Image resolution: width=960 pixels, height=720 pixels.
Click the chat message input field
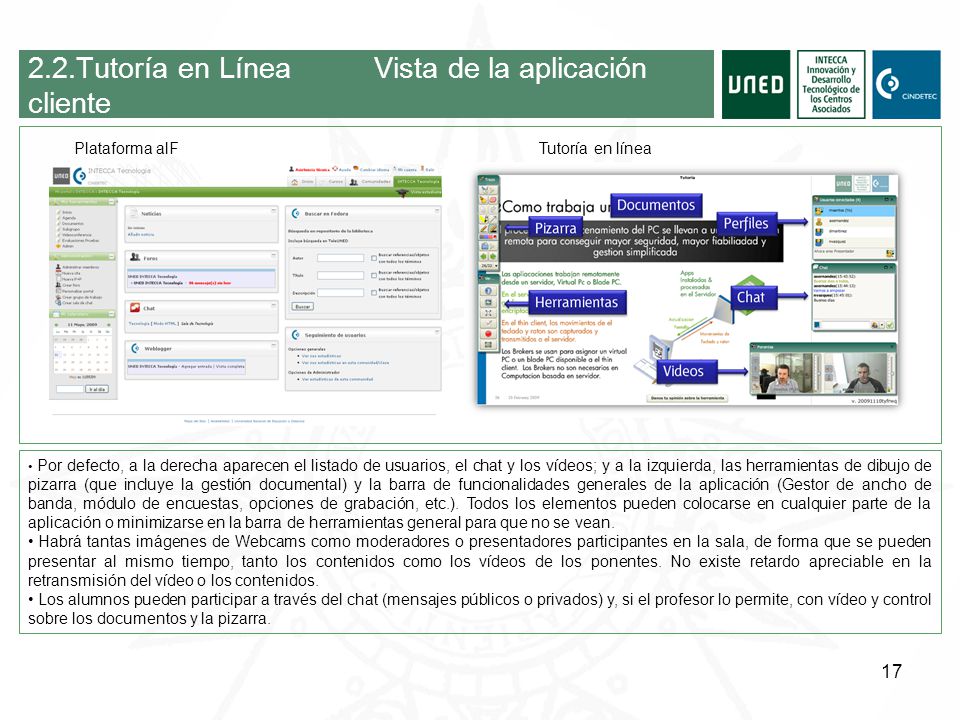[x=846, y=325]
